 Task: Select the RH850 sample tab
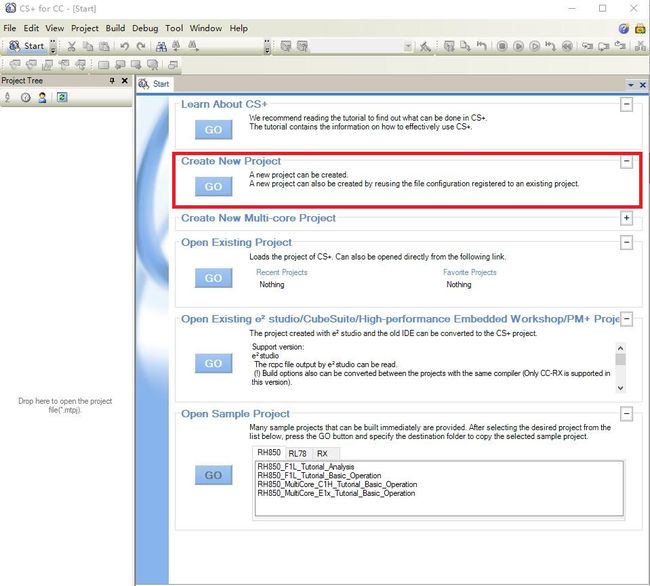[269, 453]
